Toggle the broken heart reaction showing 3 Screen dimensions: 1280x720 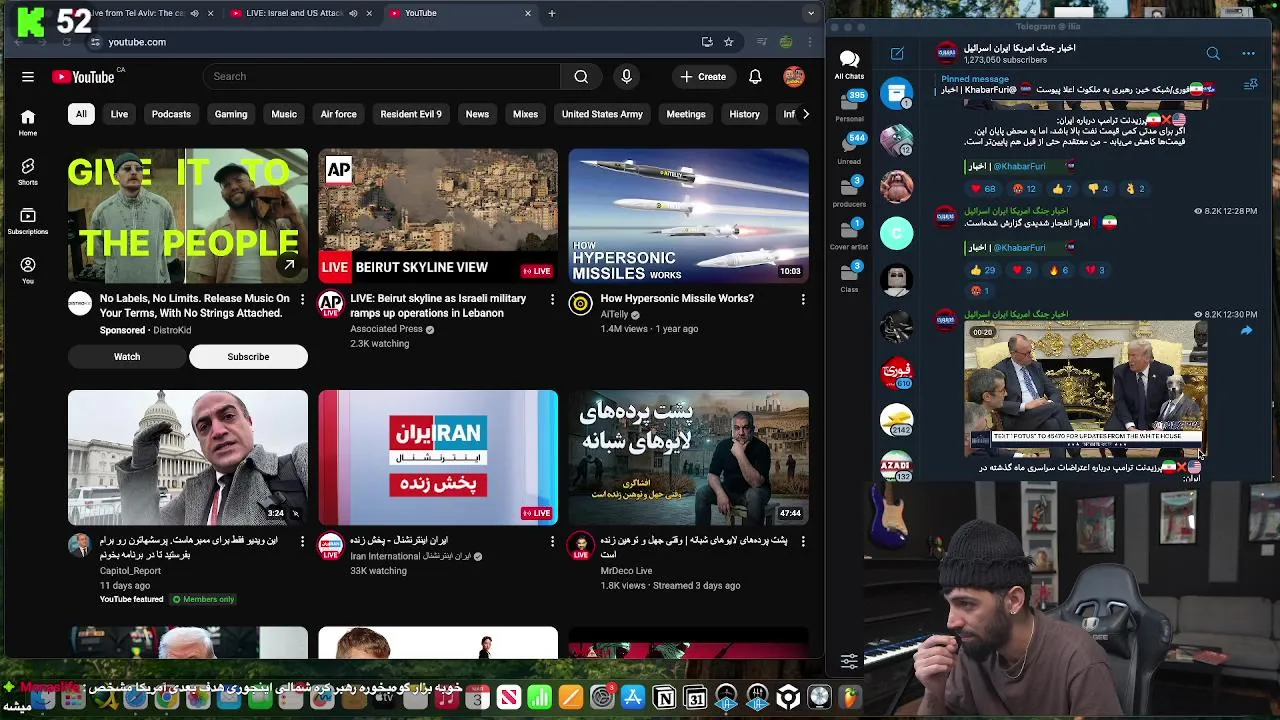1095,270
